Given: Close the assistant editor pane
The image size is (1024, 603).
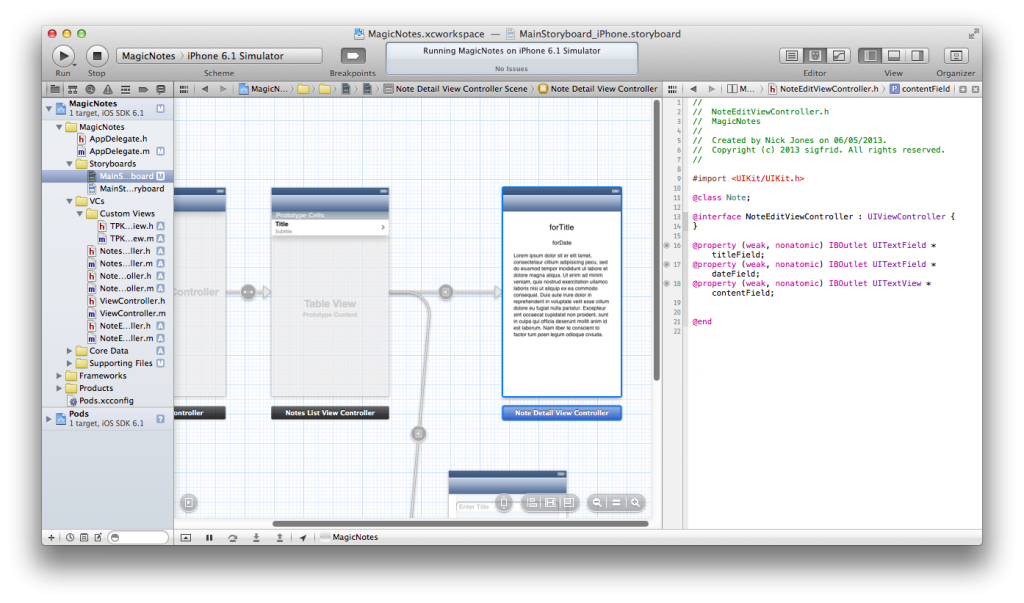Looking at the screenshot, I should click(x=975, y=90).
